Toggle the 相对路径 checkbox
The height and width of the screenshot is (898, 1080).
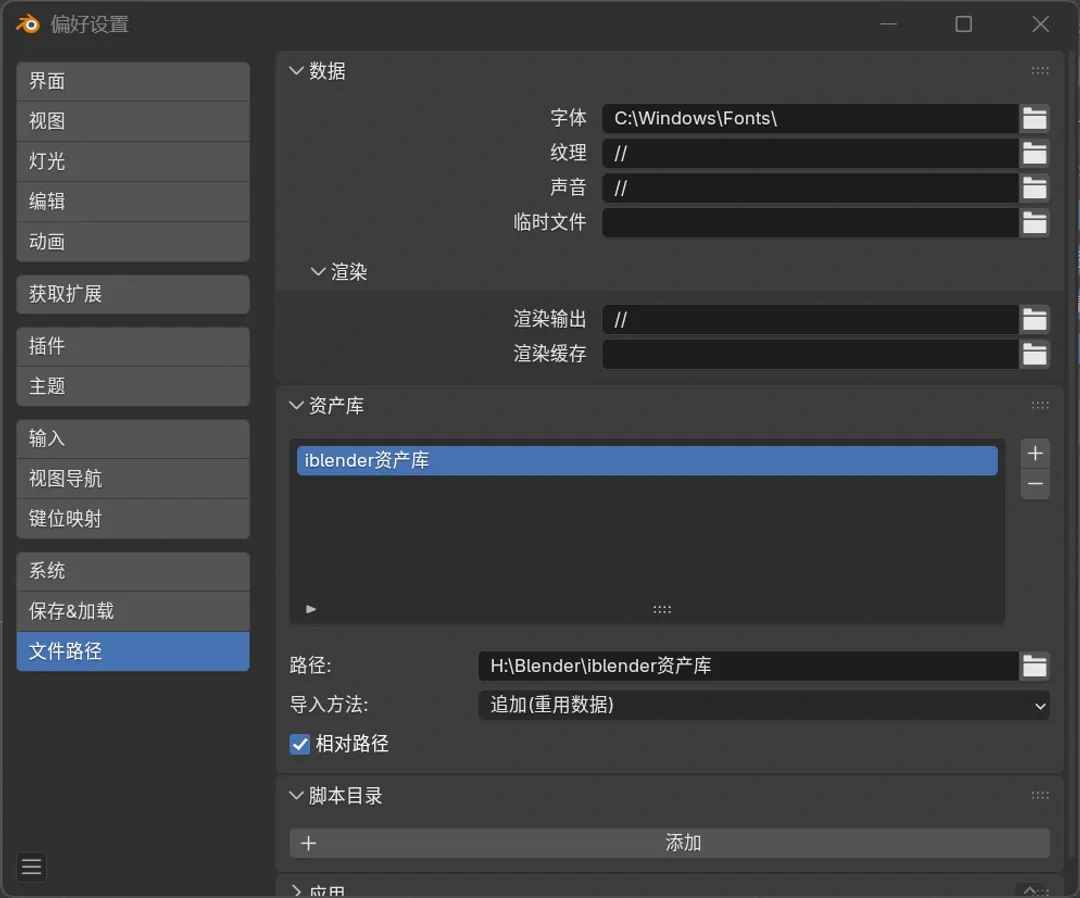point(300,744)
